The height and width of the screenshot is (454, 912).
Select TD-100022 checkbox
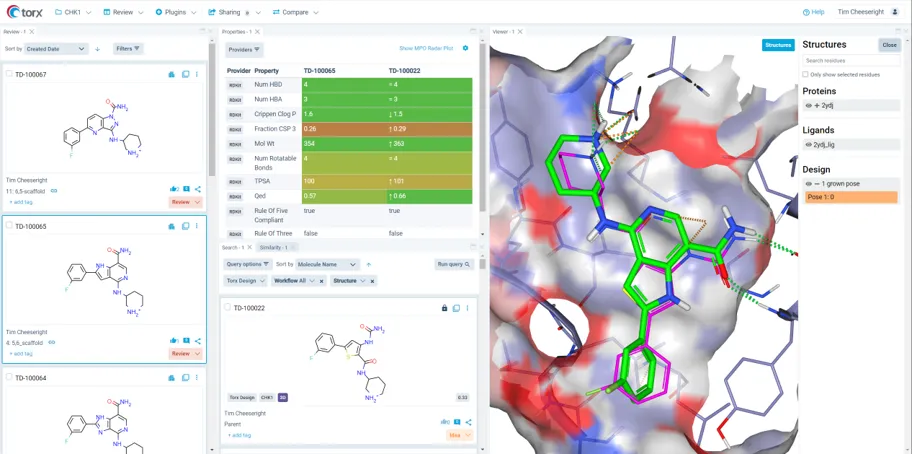pyautogui.click(x=227, y=308)
